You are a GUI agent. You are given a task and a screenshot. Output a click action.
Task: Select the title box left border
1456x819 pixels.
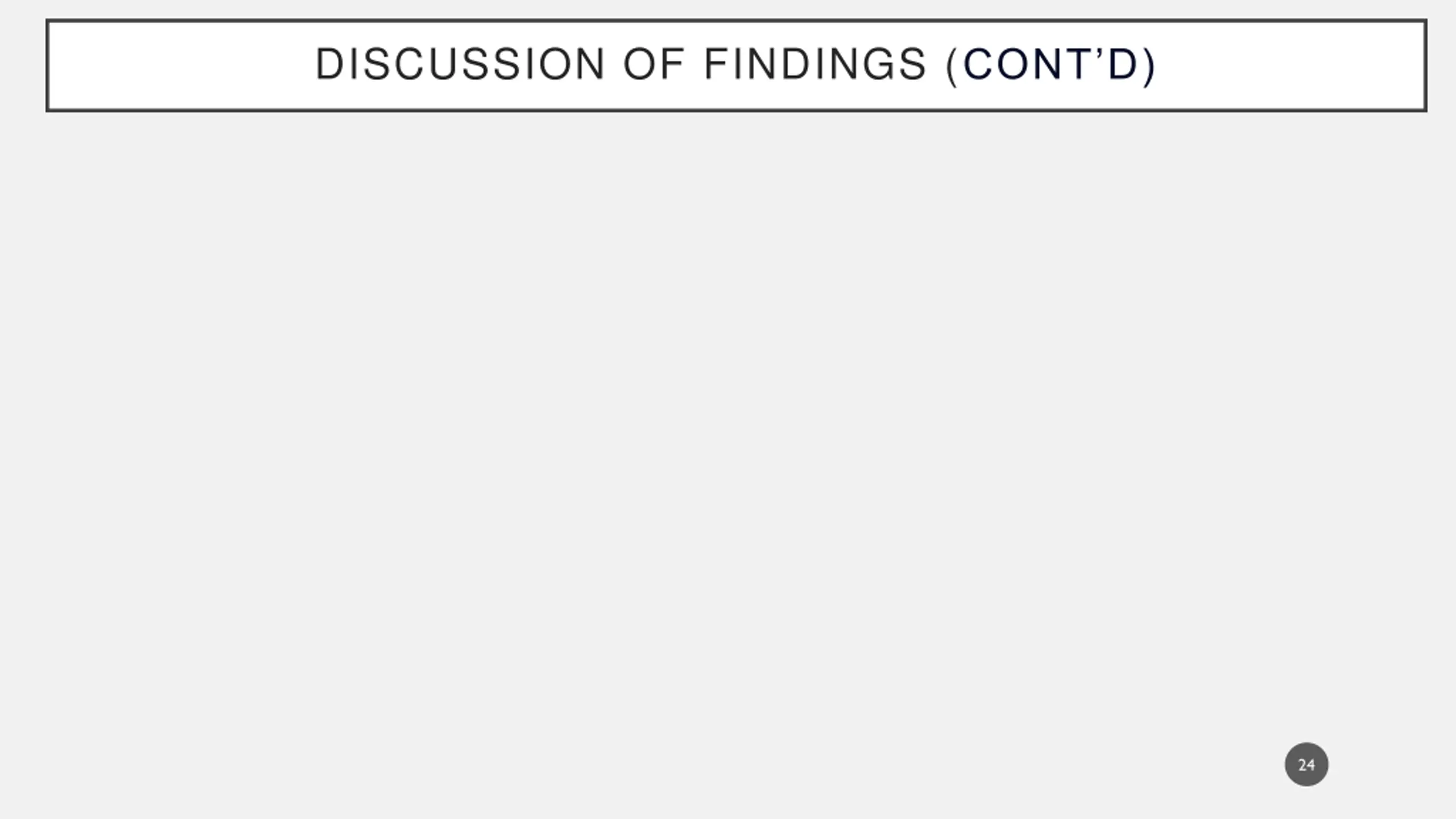pyautogui.click(x=48, y=65)
